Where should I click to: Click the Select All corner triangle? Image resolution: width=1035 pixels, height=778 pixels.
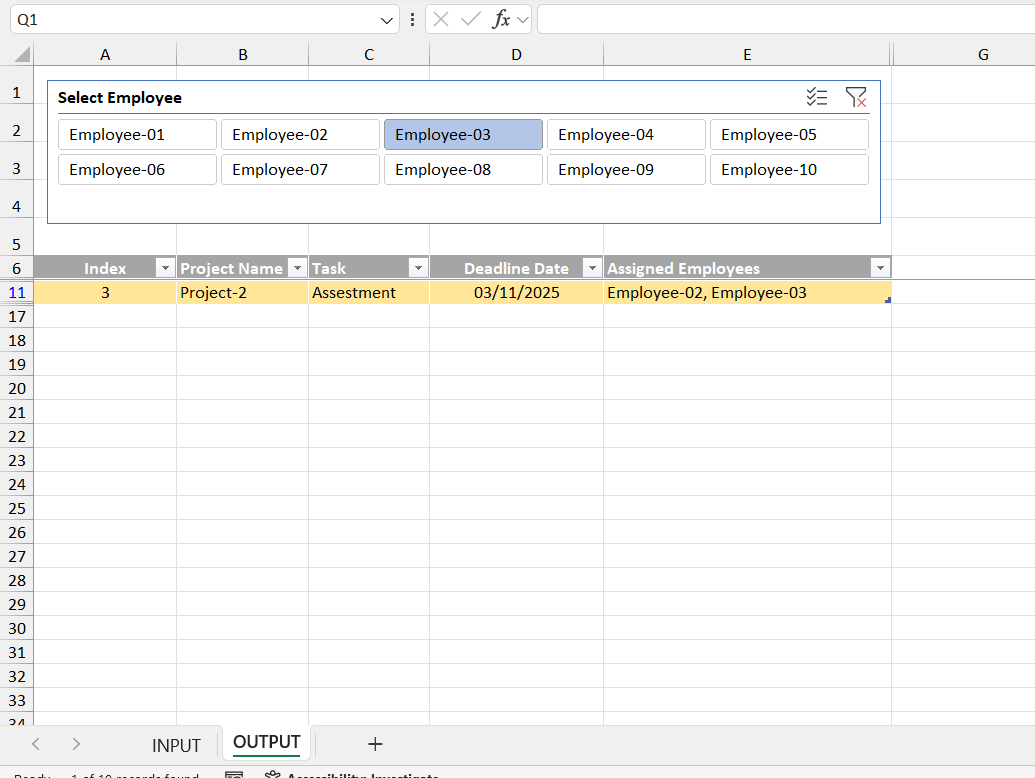pos(21,54)
